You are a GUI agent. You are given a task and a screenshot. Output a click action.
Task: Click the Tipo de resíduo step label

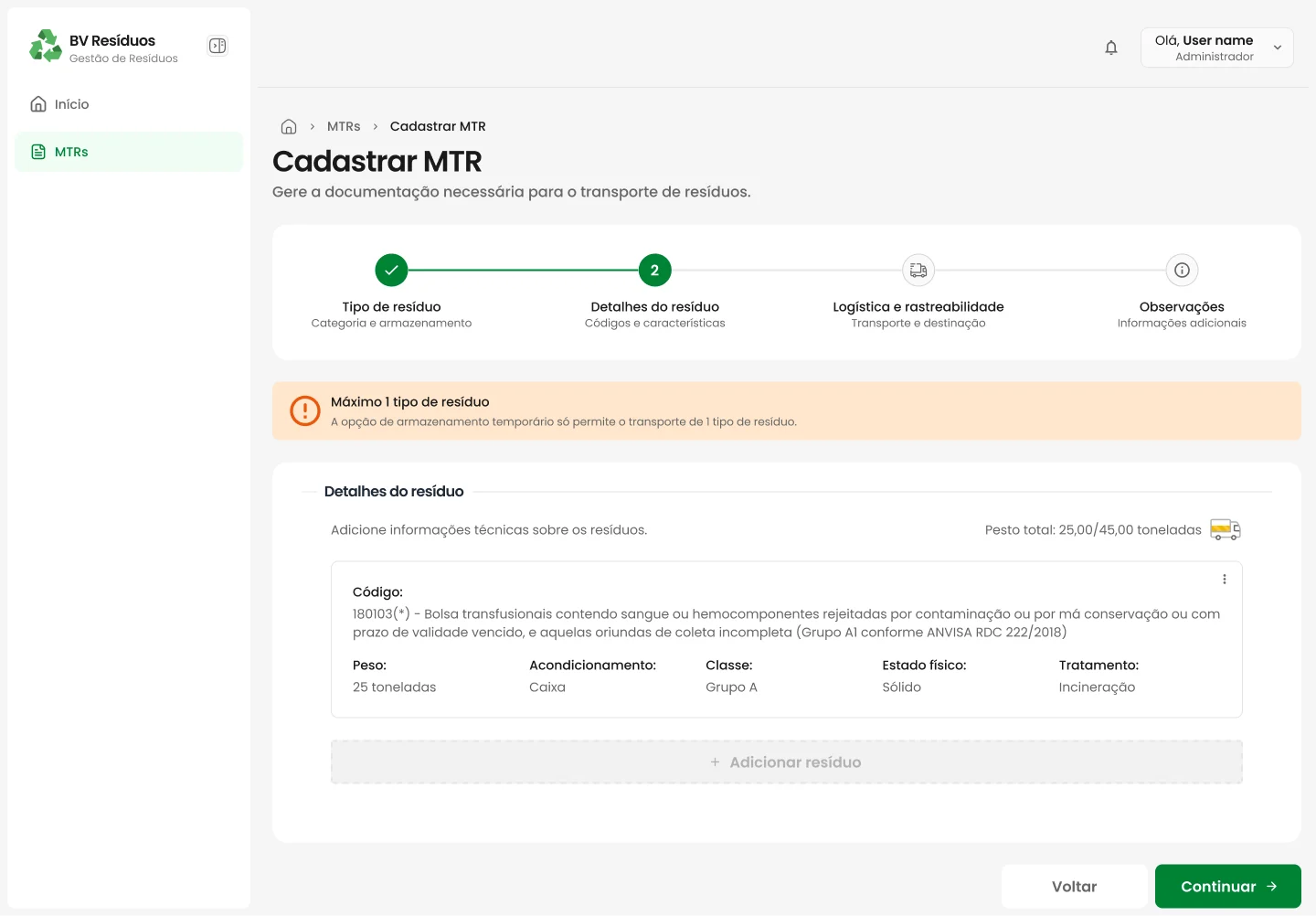[x=391, y=307]
